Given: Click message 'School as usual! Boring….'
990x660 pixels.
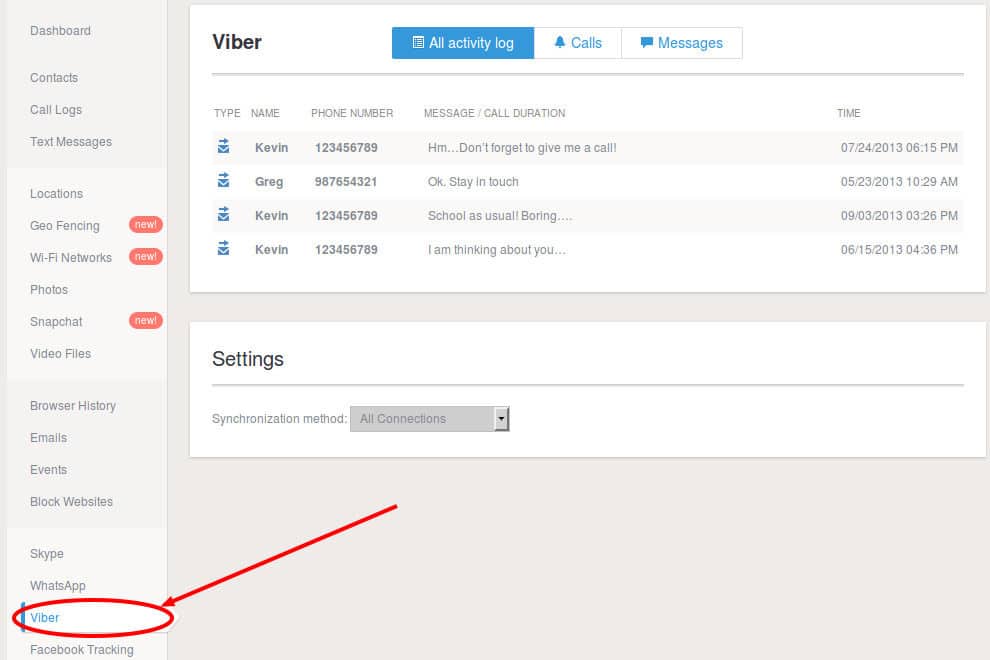Looking at the screenshot, I should tap(500, 216).
